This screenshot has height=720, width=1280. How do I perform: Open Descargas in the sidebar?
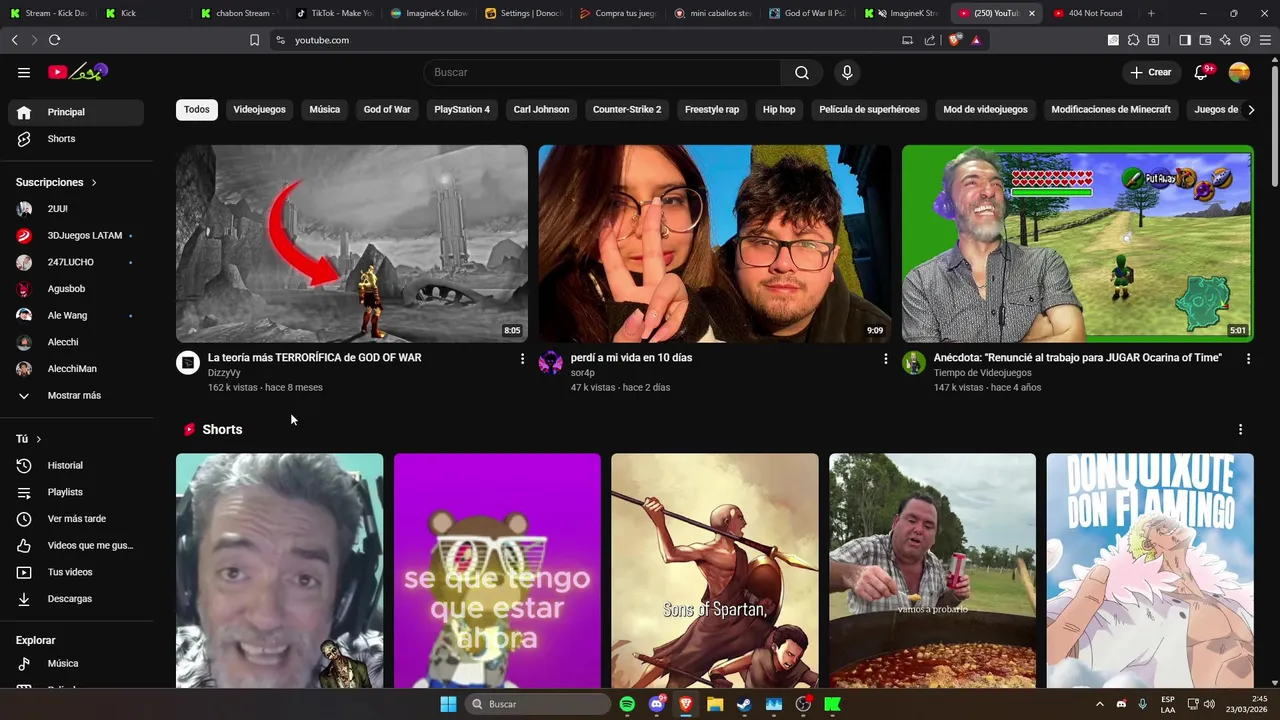tap(76, 599)
